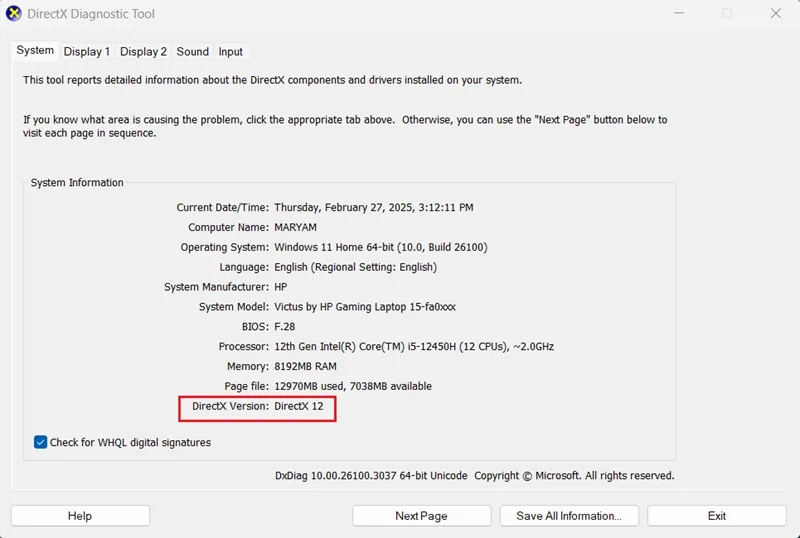Click the DirectX 12 version value
The image size is (800, 538).
point(299,406)
